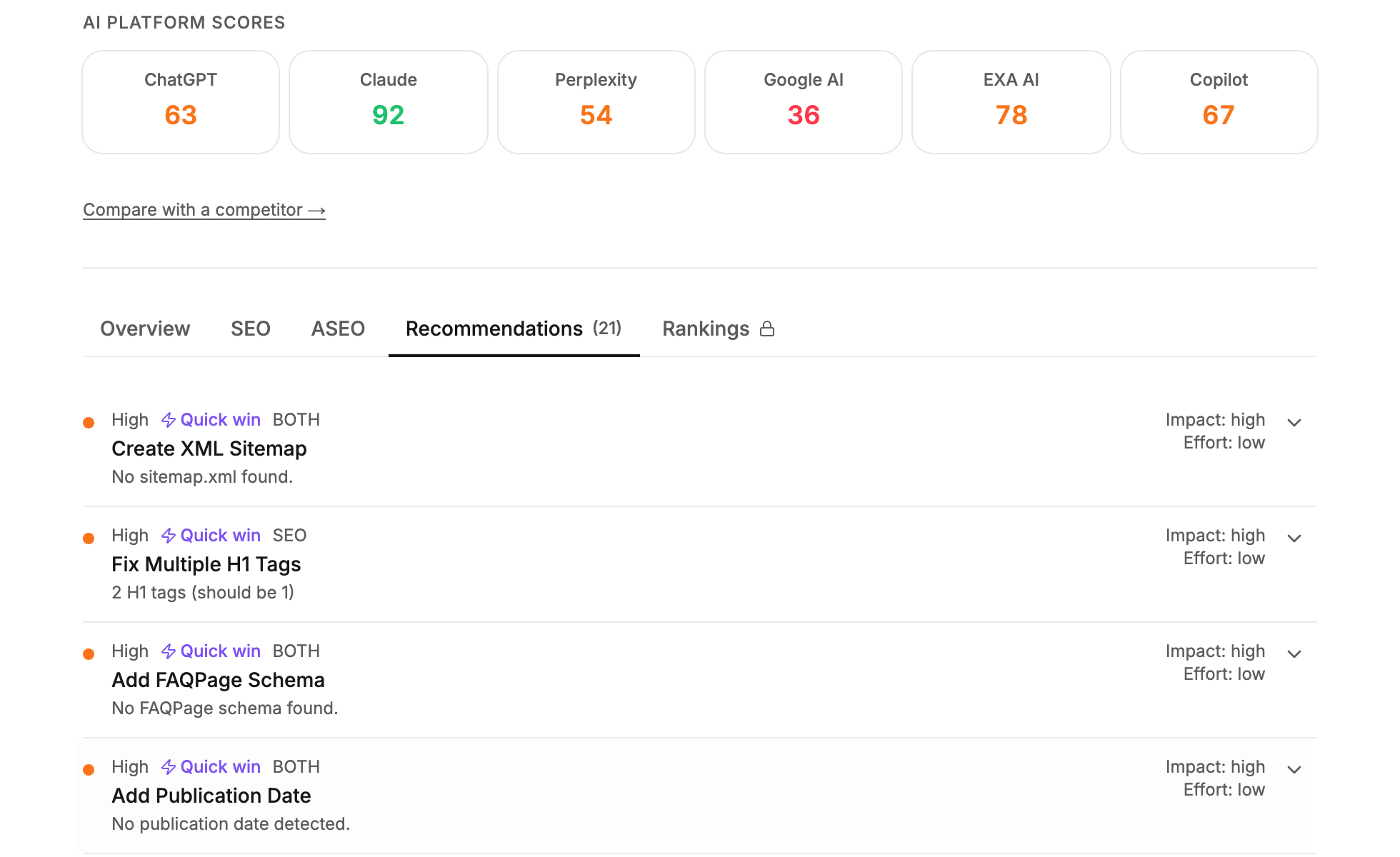Expand the Add FAQPage Schema chevron

1294,654
